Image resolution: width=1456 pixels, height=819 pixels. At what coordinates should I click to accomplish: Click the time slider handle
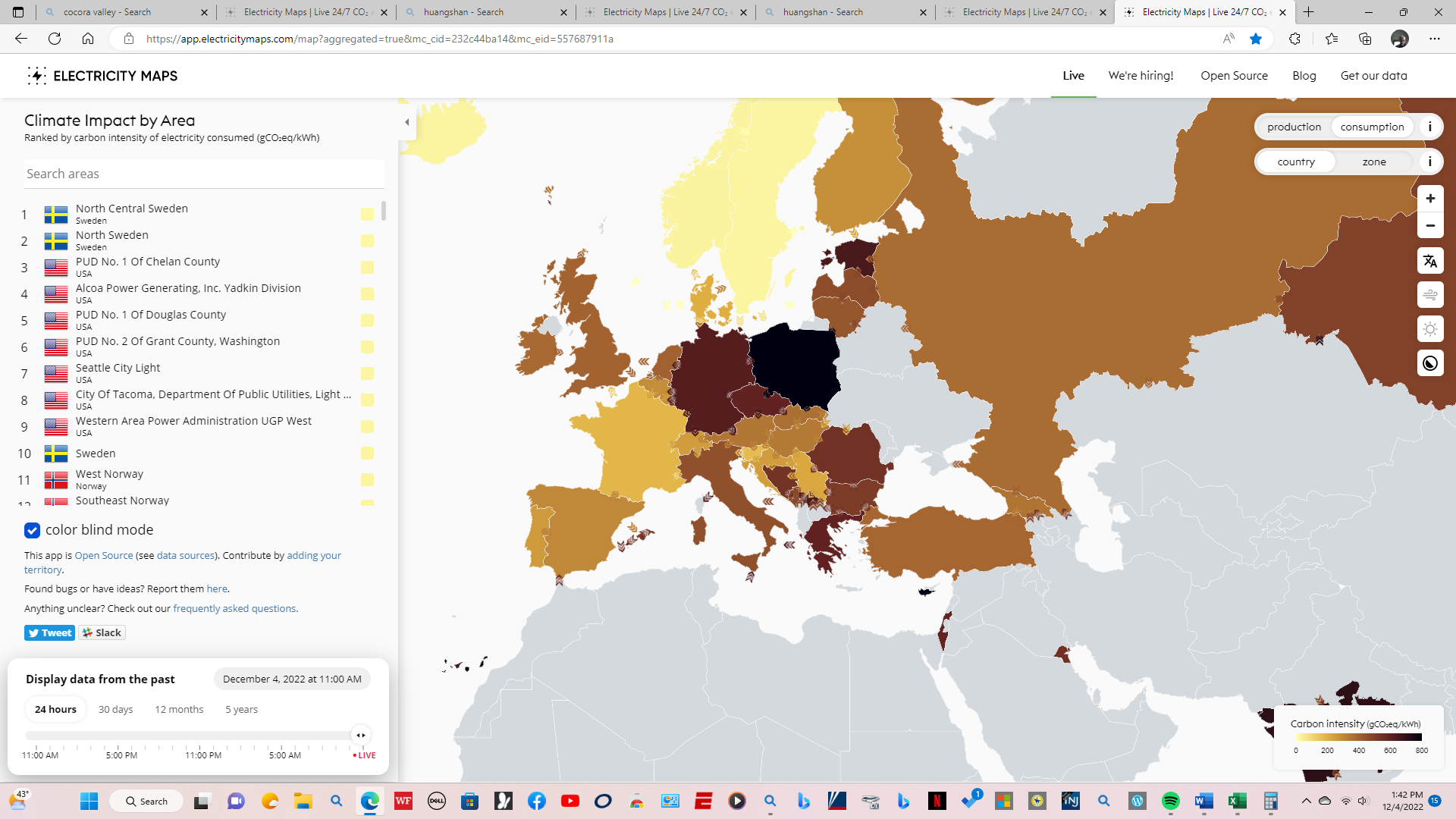tap(361, 735)
